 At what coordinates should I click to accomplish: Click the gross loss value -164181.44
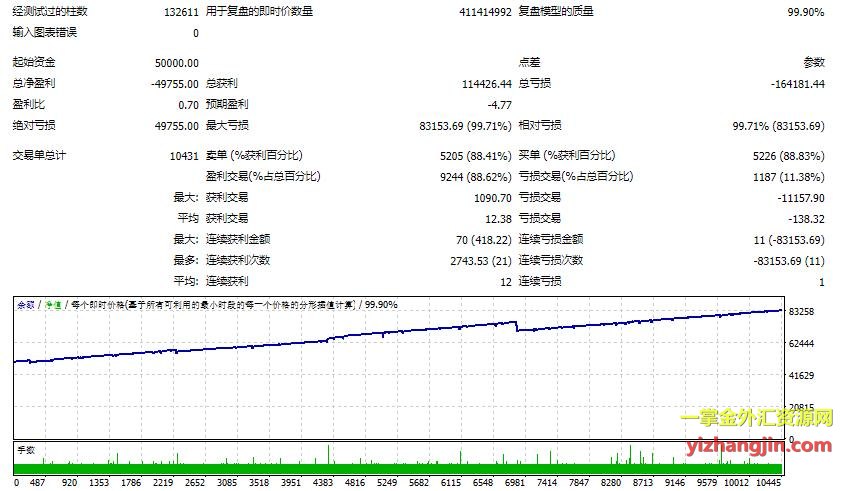[798, 84]
